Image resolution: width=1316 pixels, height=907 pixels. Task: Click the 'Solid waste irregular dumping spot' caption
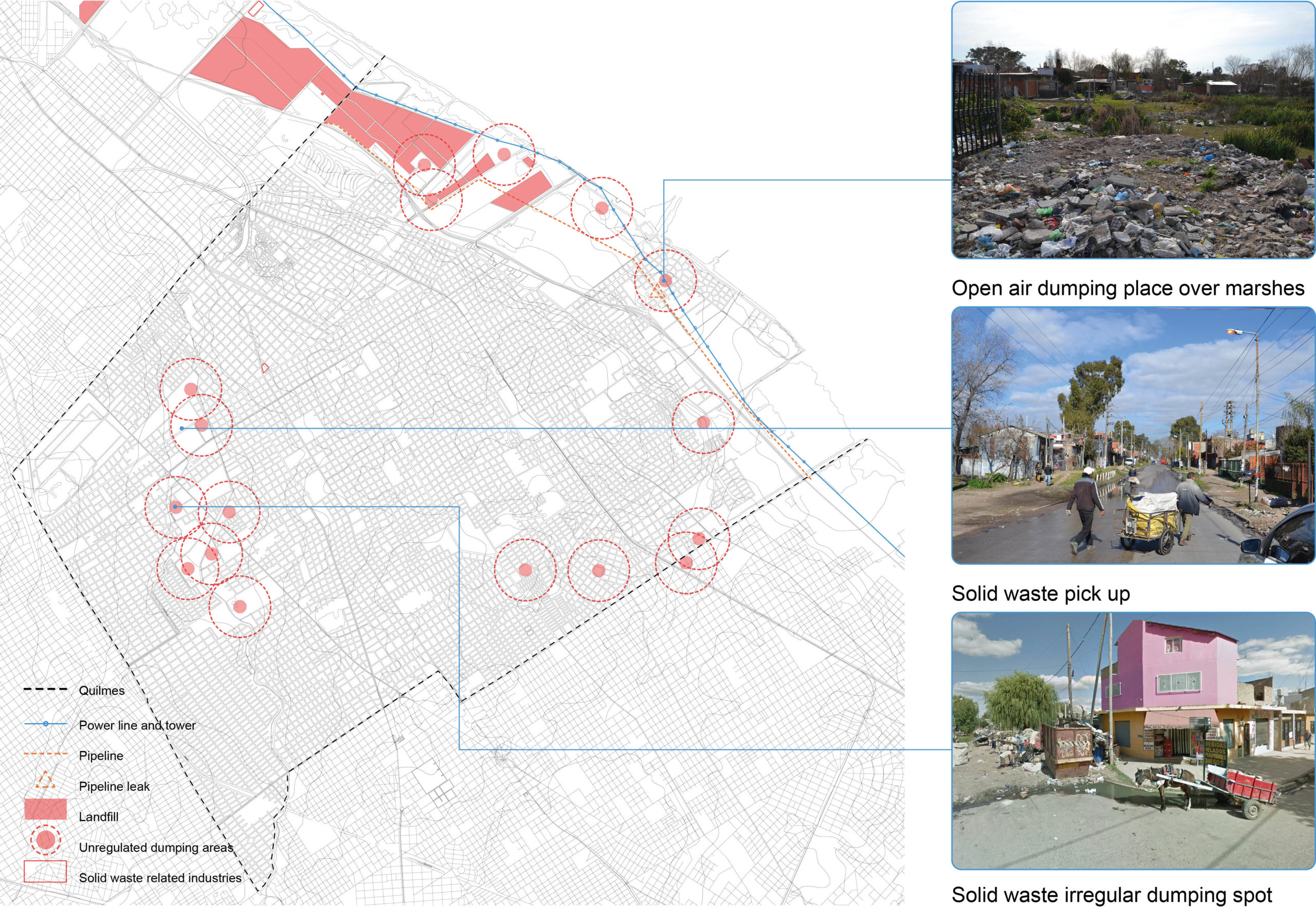tap(1111, 895)
